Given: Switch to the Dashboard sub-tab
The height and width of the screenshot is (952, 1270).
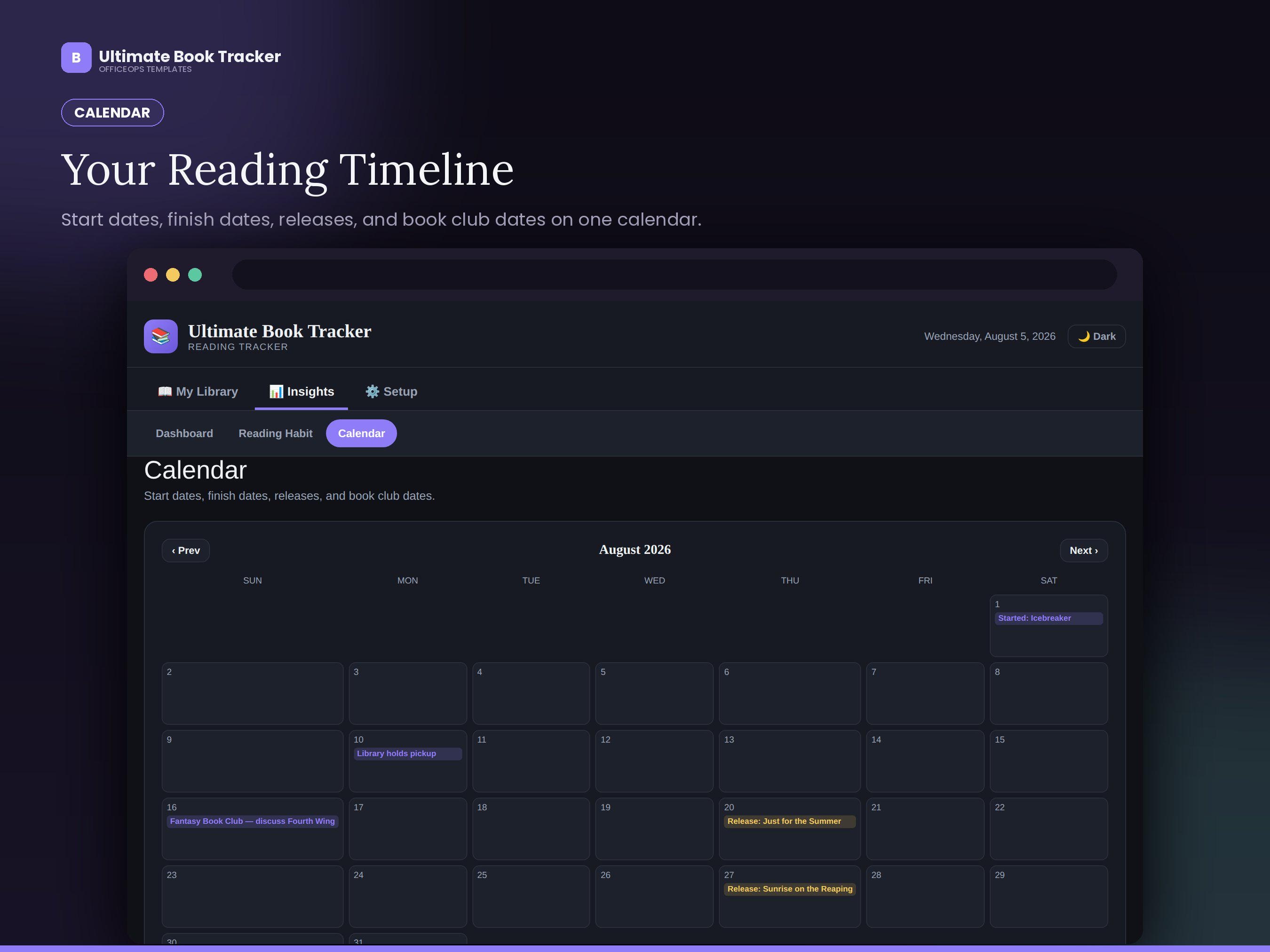Looking at the screenshot, I should pos(184,433).
